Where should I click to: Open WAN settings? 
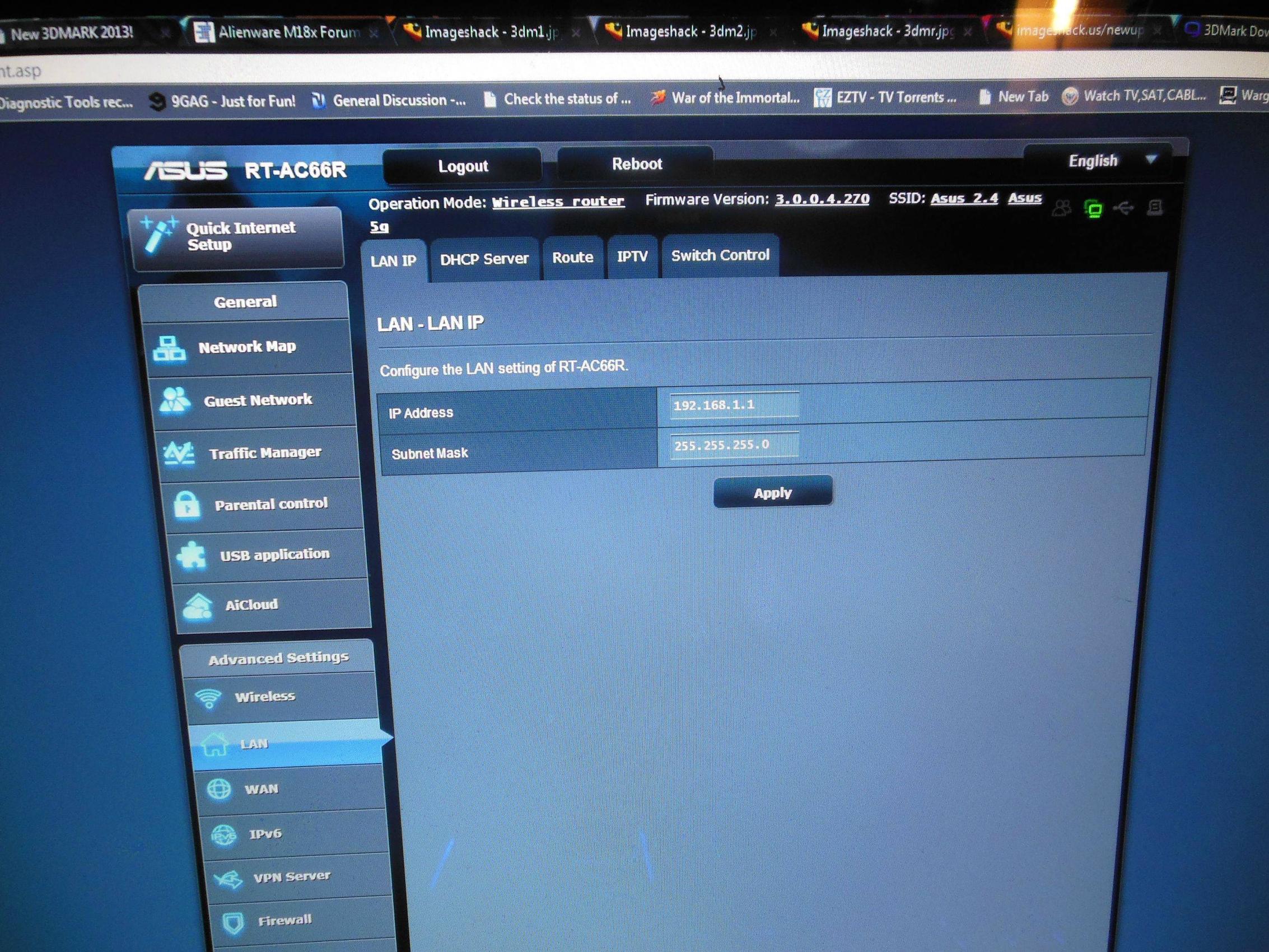pos(291,789)
